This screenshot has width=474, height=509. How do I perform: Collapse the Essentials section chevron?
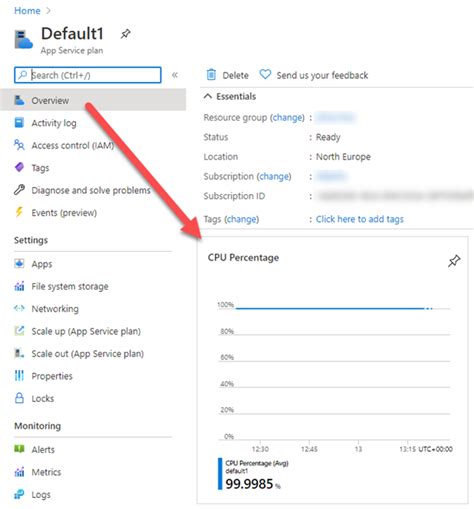pyautogui.click(x=208, y=96)
